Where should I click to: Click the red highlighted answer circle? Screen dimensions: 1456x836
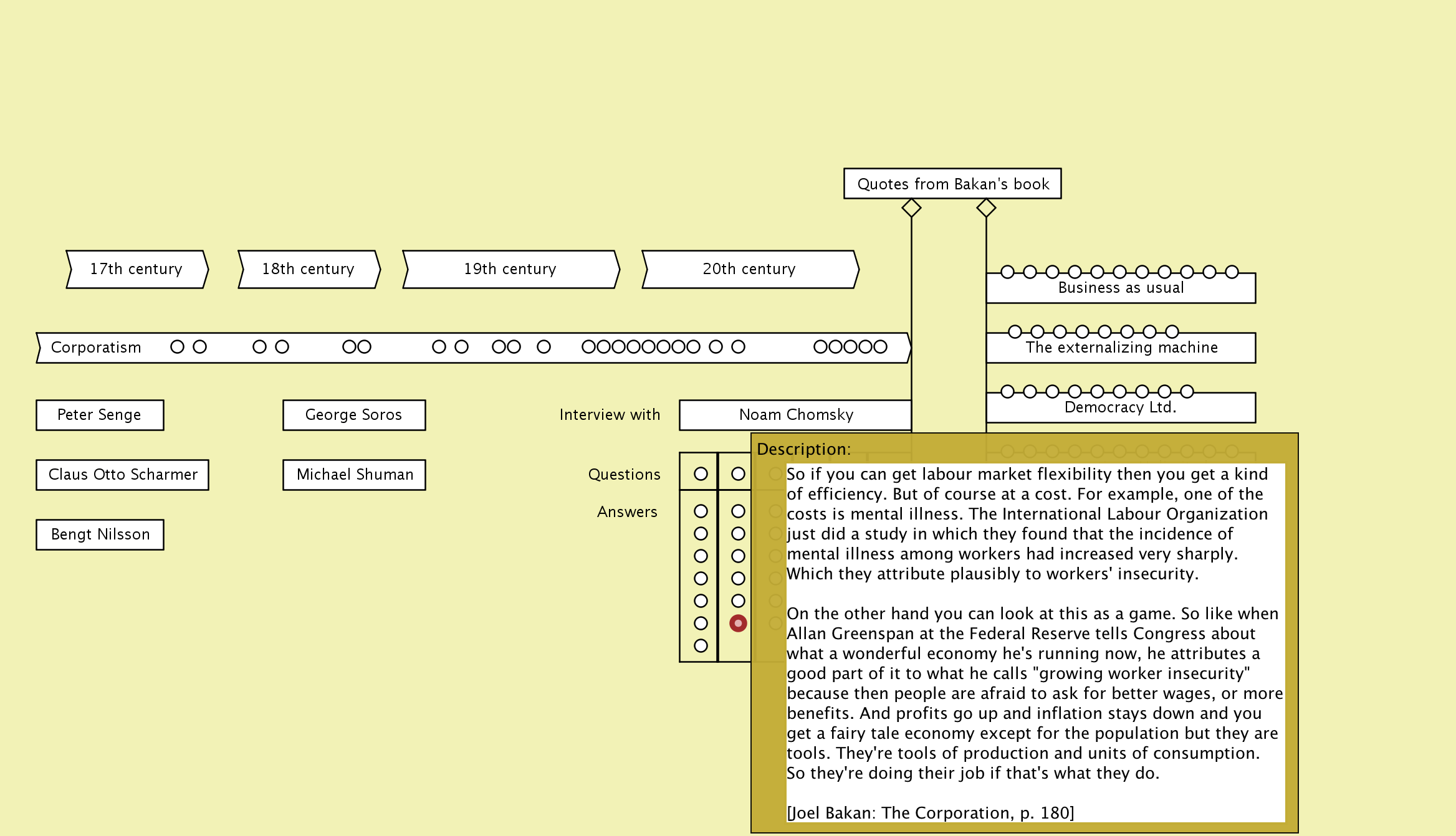(738, 623)
